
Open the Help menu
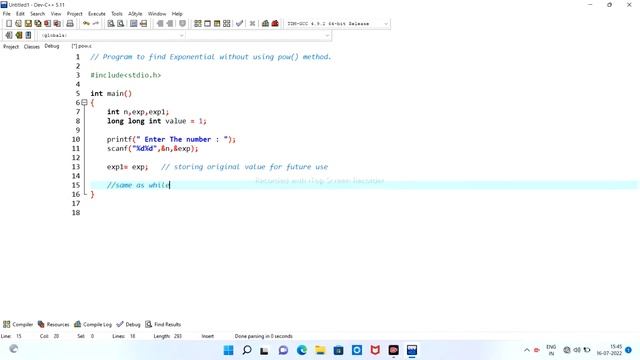click(x=177, y=14)
